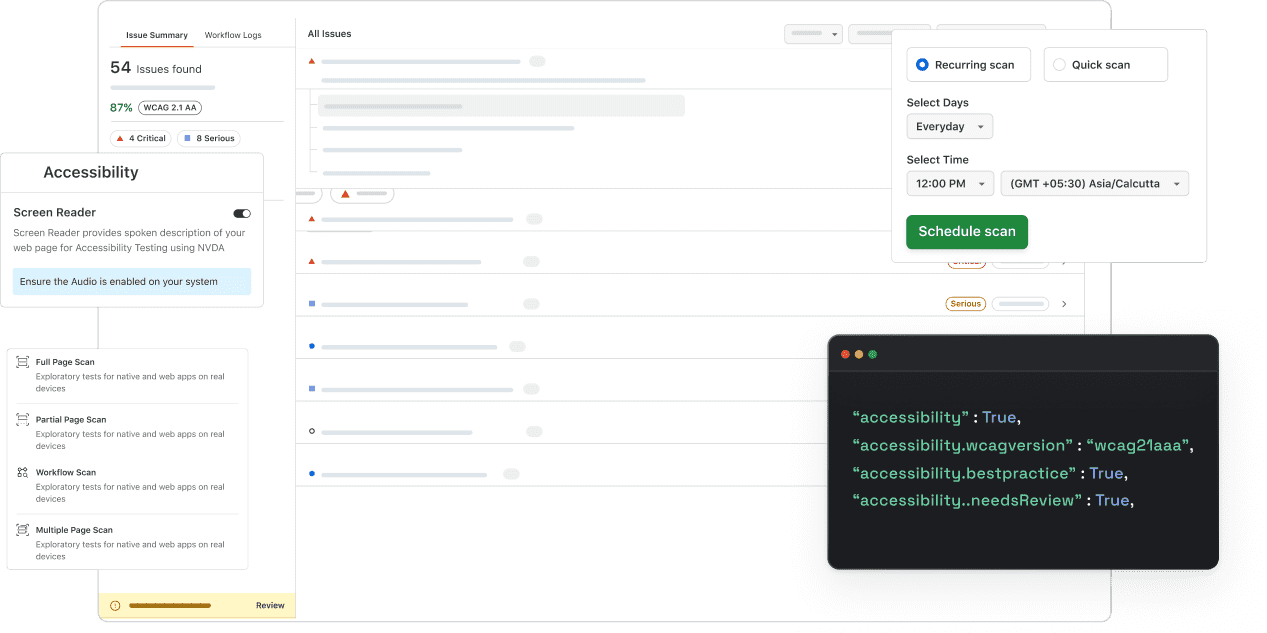Click the yellow minimize dot on code window
This screenshot has height=633, width=1267.
point(859,354)
